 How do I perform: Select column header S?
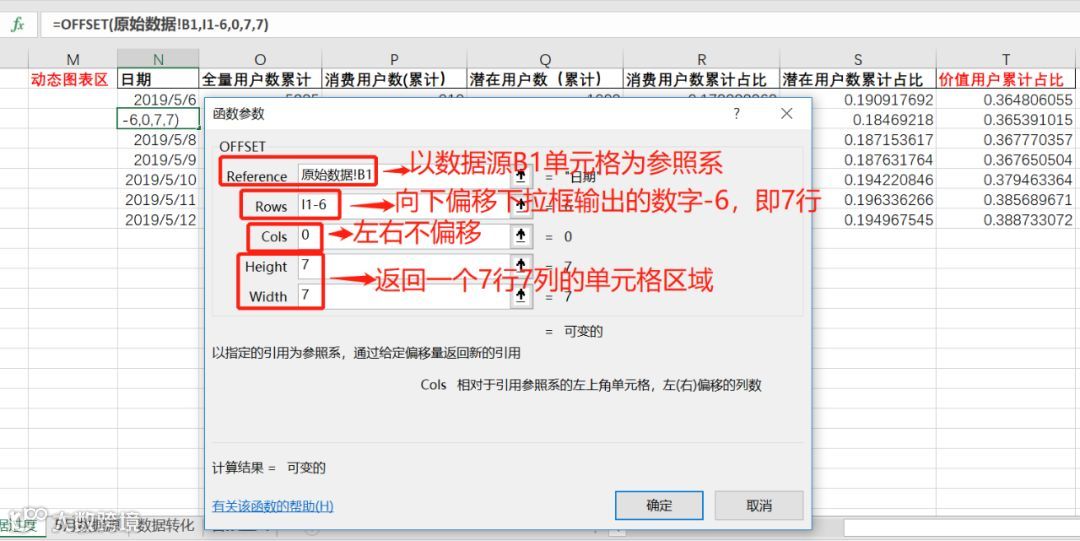tap(858, 59)
